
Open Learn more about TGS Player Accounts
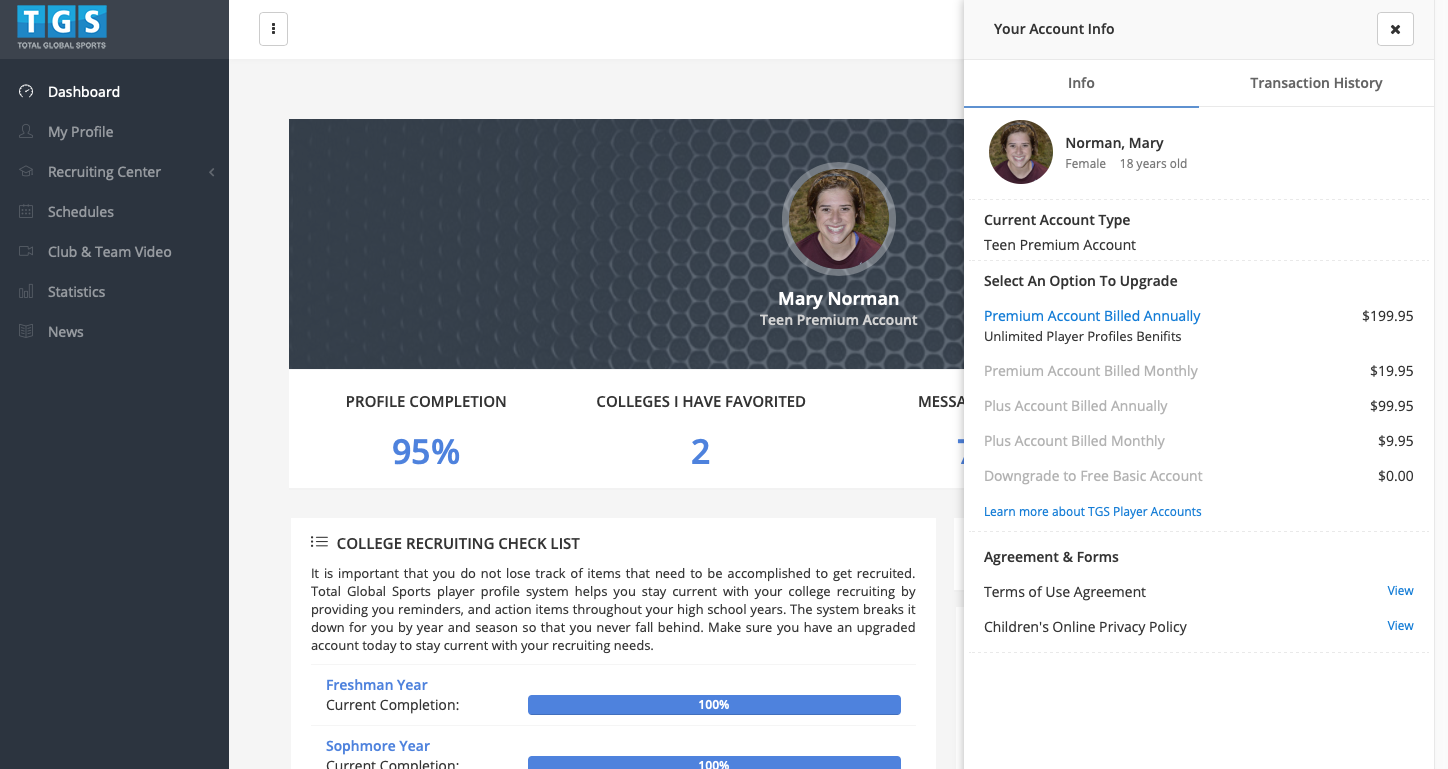(x=1092, y=511)
